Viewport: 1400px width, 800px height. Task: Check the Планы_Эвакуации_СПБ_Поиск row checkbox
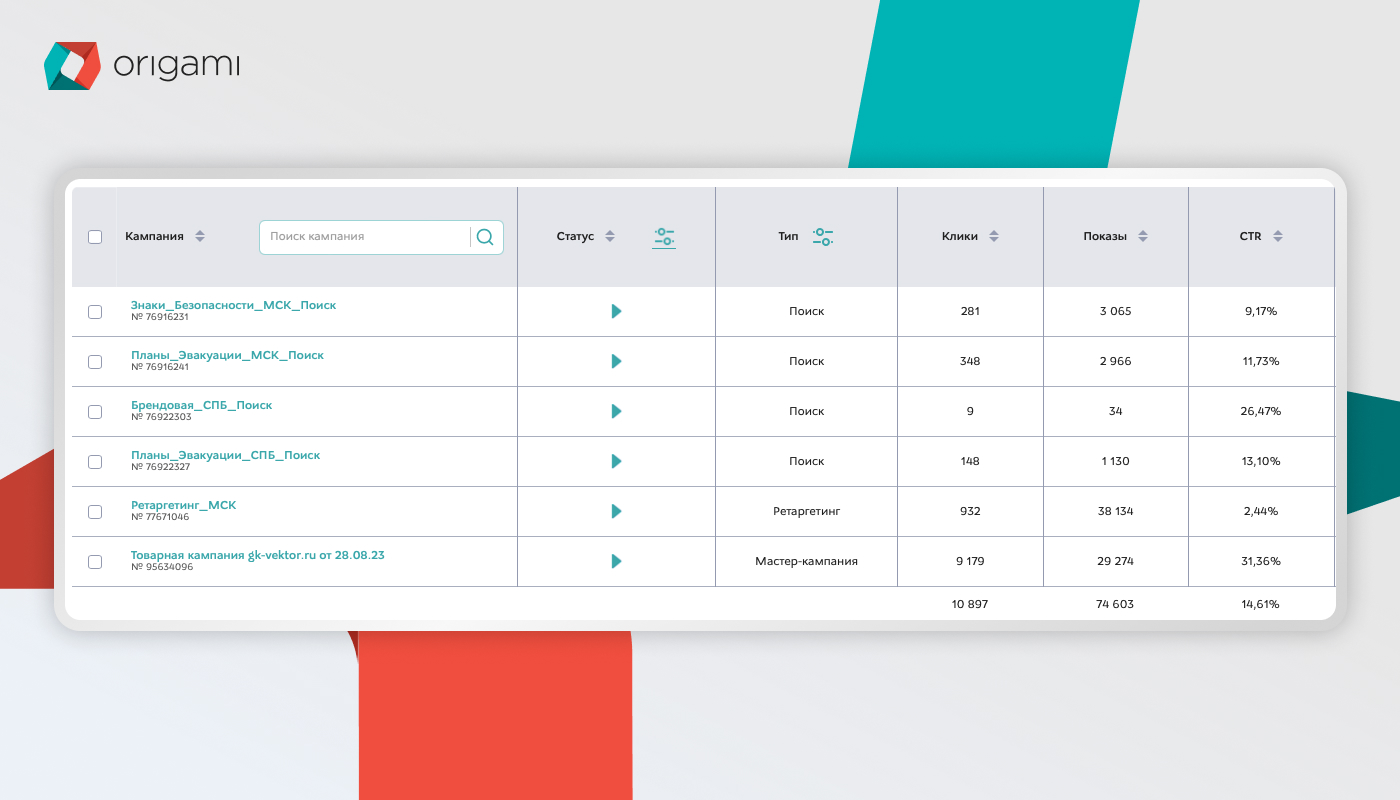coord(95,462)
